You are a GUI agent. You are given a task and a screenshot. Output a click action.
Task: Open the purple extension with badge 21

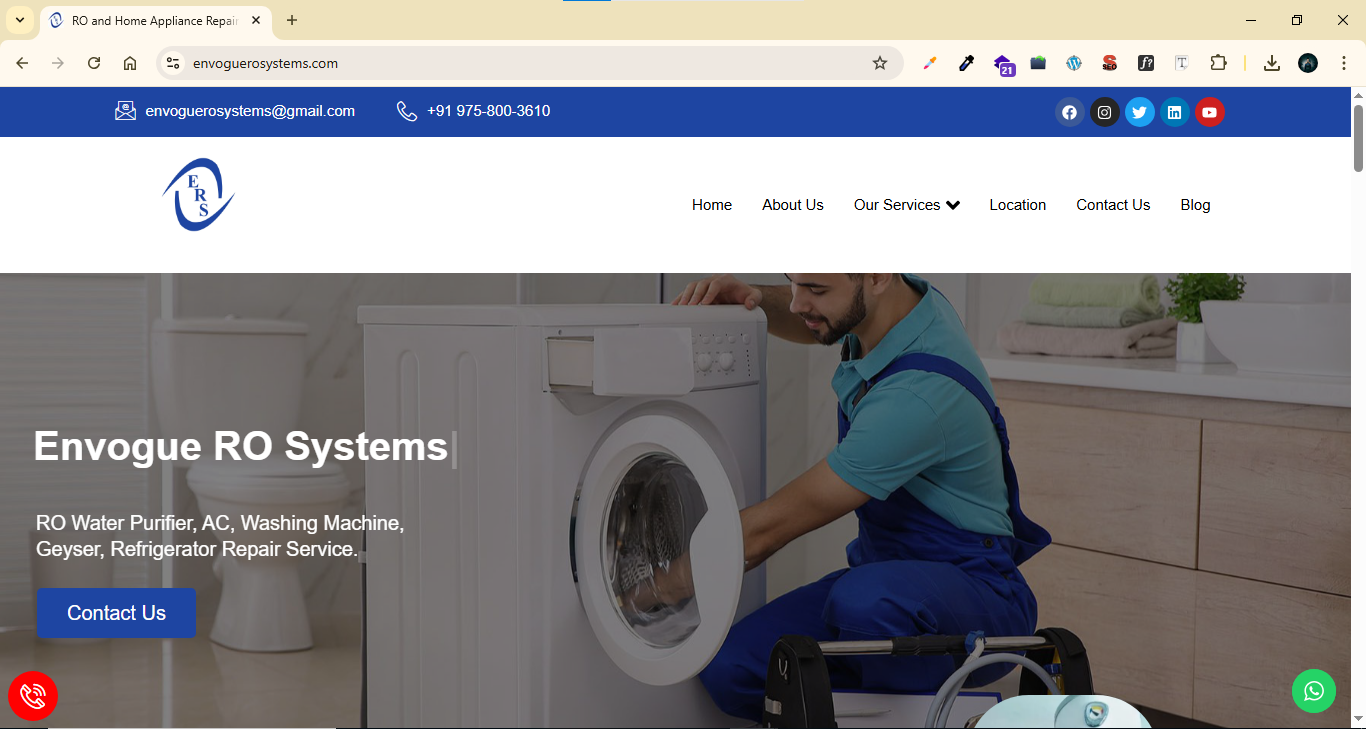click(x=1004, y=65)
